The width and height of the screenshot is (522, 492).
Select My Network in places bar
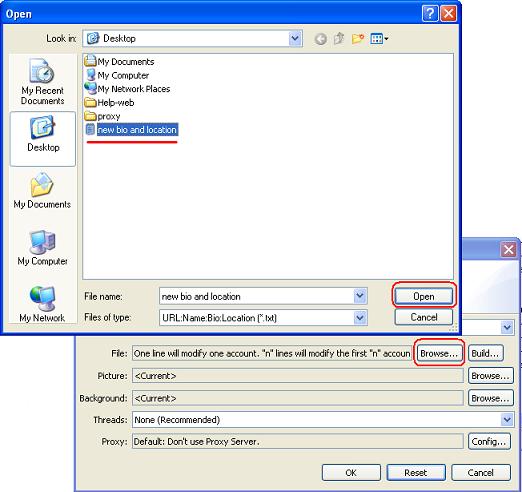click(42, 304)
